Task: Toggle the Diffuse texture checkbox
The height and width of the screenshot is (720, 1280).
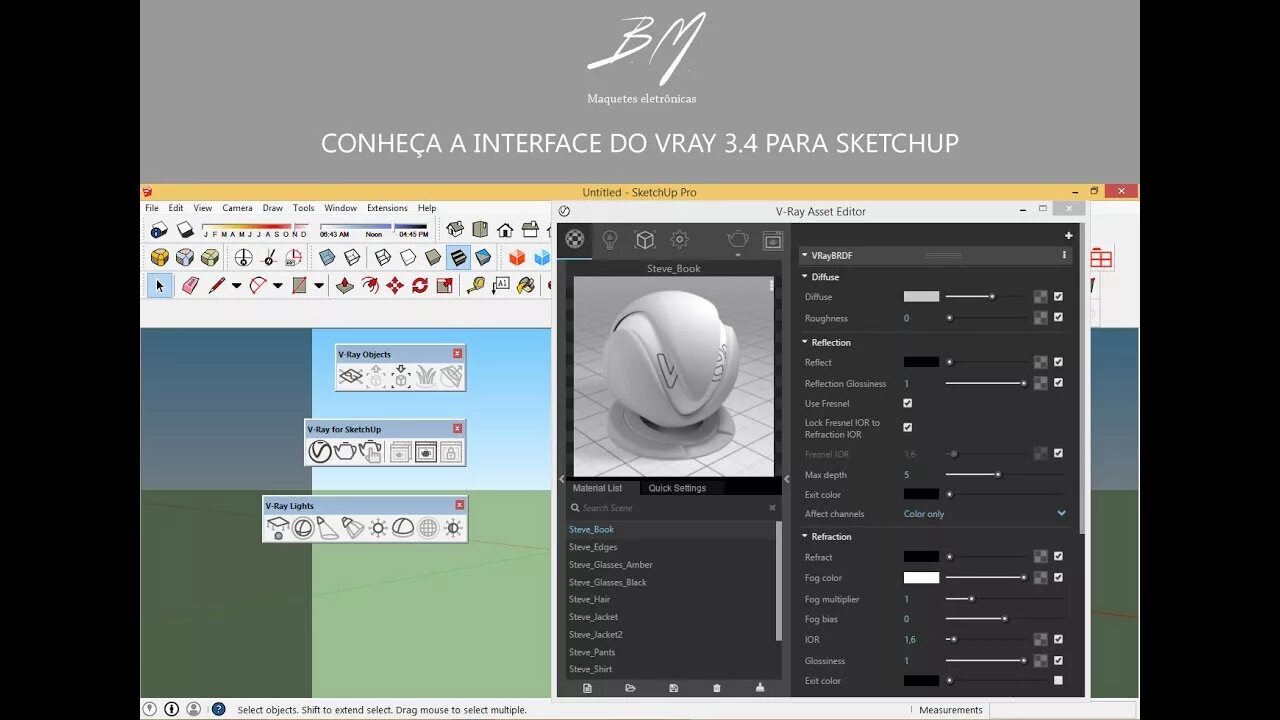Action: point(1058,296)
